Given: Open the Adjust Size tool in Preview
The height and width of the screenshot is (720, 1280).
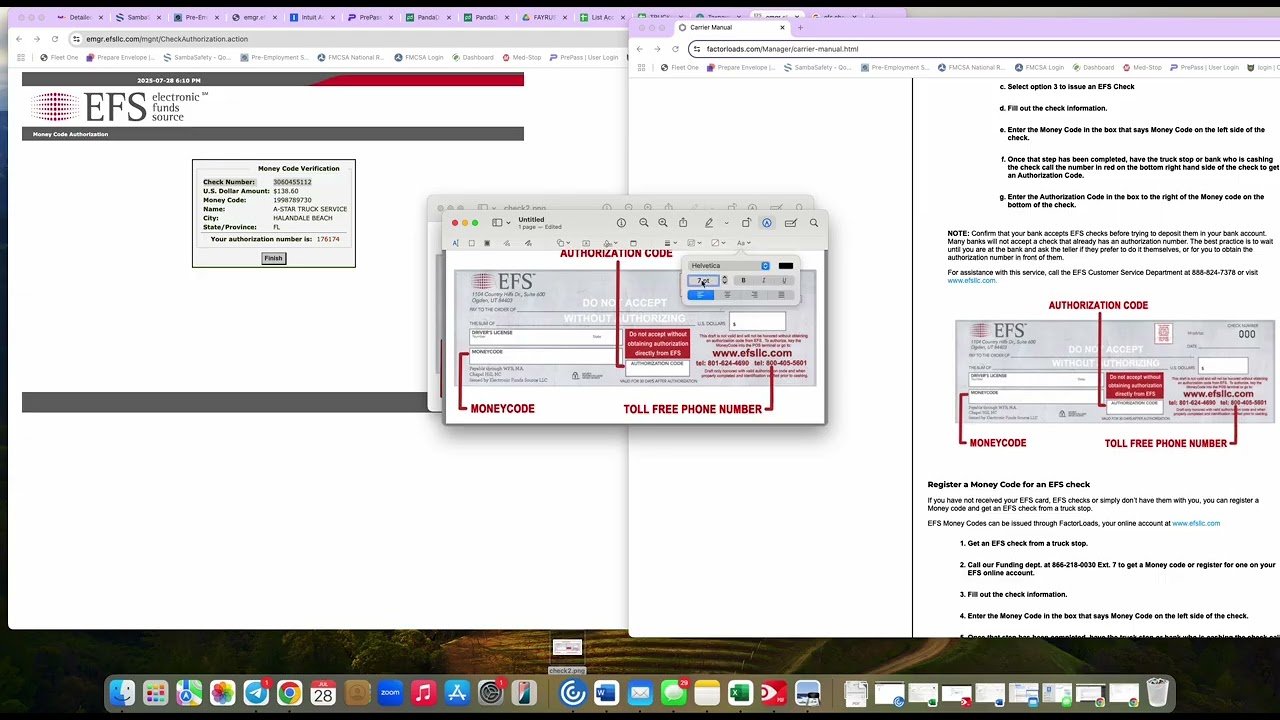Looking at the screenshot, I should (x=633, y=243).
